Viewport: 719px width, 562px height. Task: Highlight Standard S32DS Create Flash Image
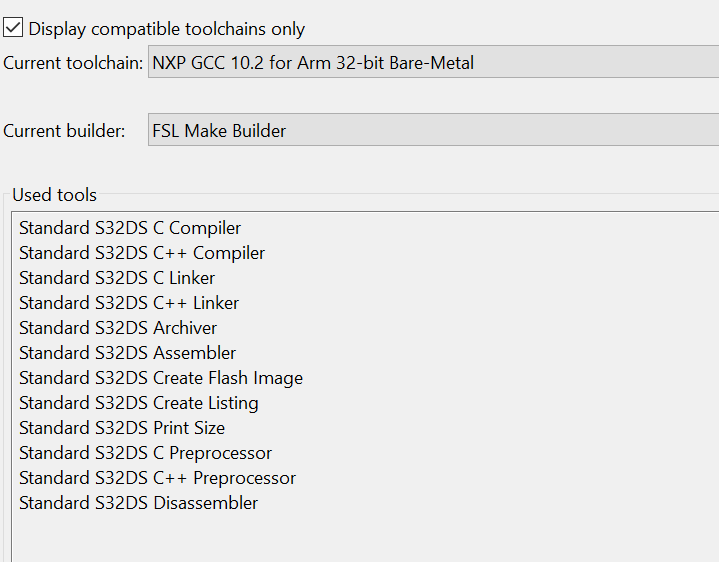(161, 378)
